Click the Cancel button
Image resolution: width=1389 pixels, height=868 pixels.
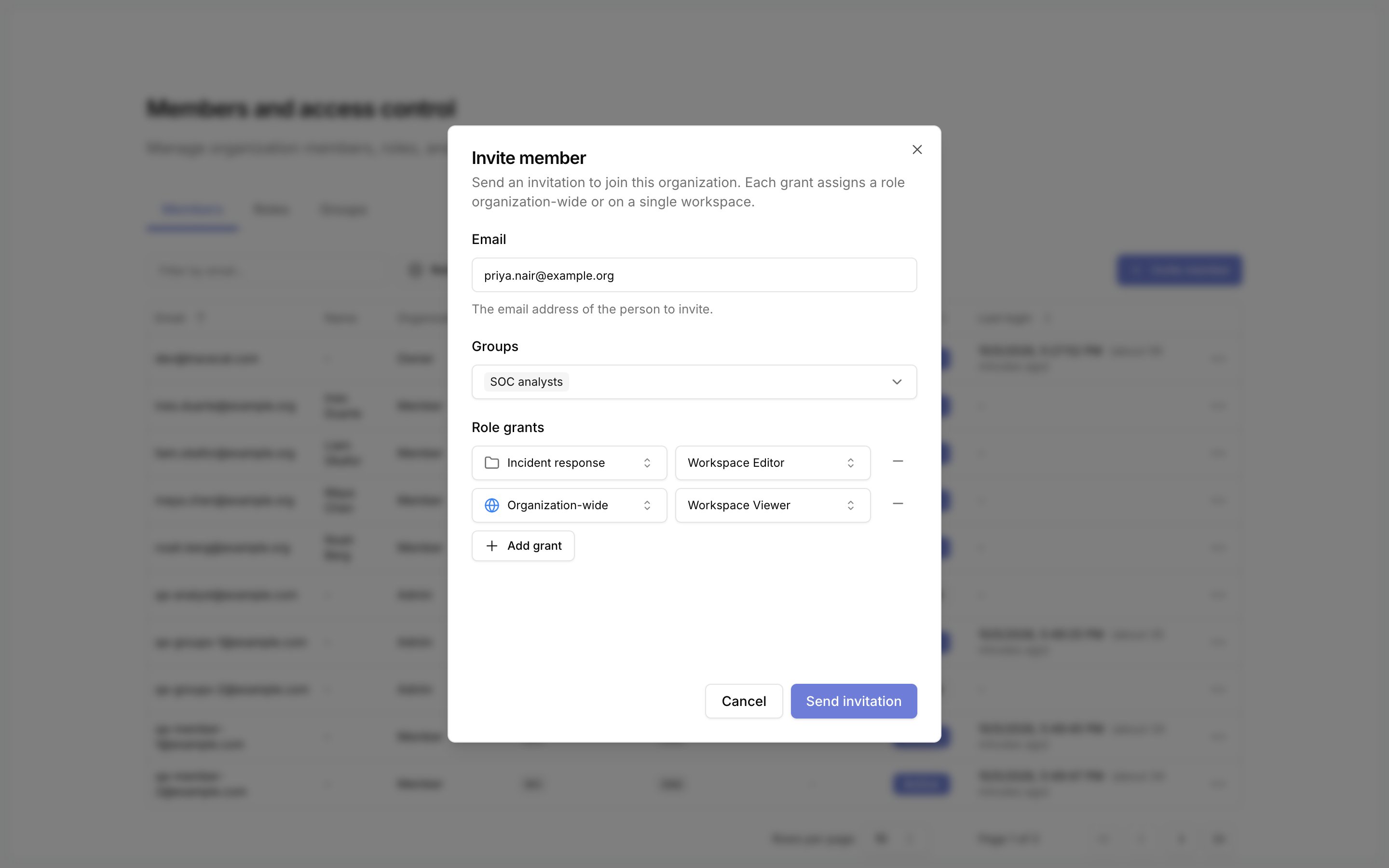pyautogui.click(x=743, y=701)
